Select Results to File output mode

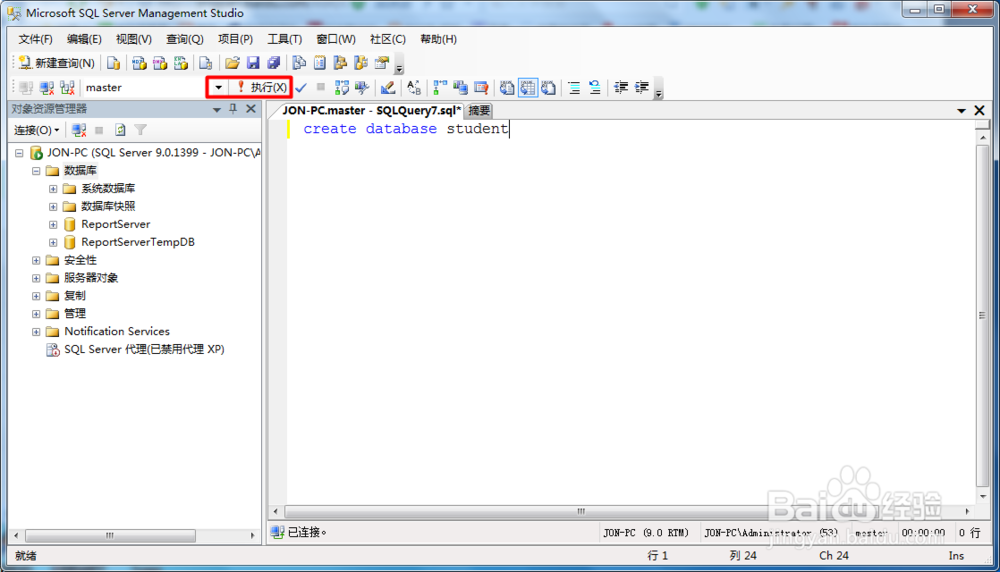(548, 87)
